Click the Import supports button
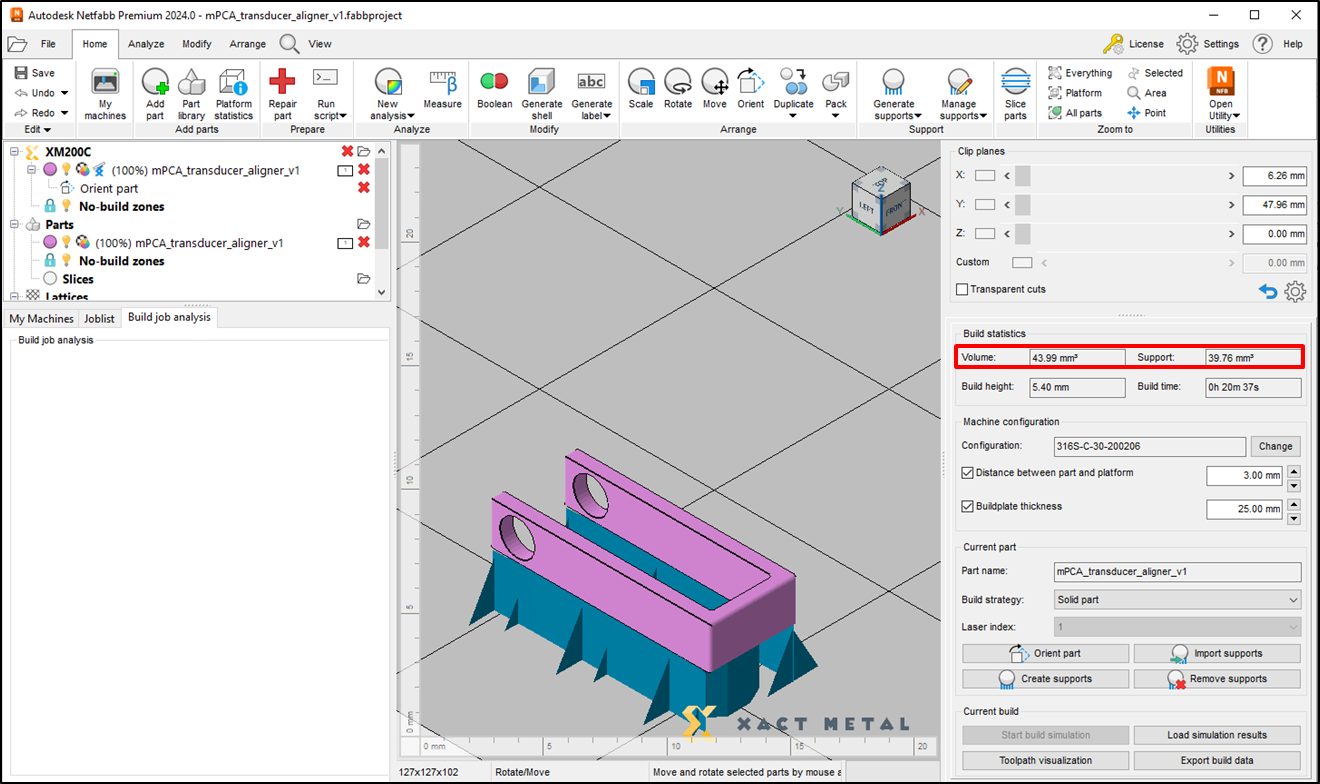The width and height of the screenshot is (1320, 784). (1217, 653)
